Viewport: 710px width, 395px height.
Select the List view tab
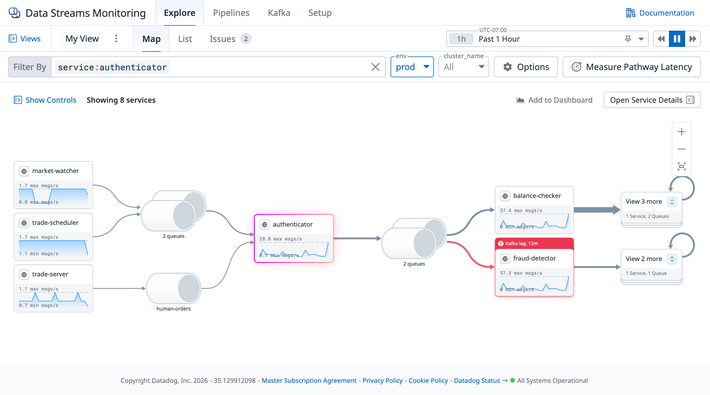[x=185, y=39]
